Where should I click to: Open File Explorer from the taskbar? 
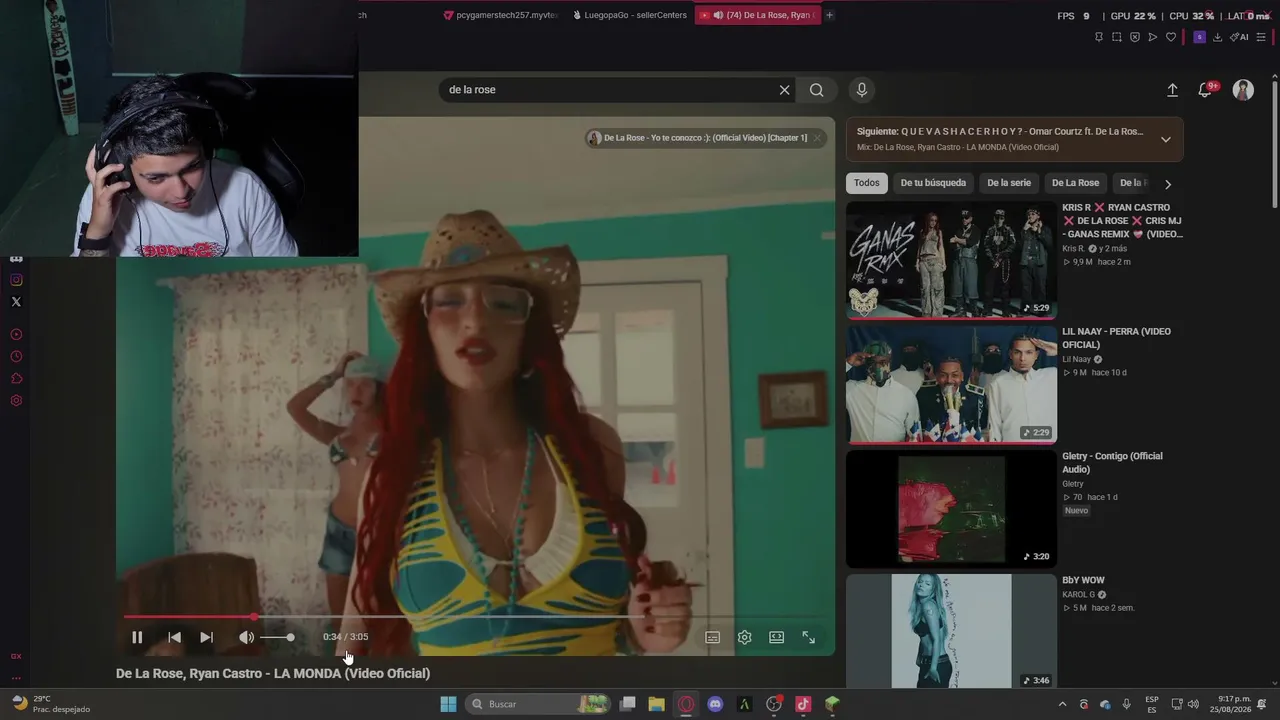656,704
